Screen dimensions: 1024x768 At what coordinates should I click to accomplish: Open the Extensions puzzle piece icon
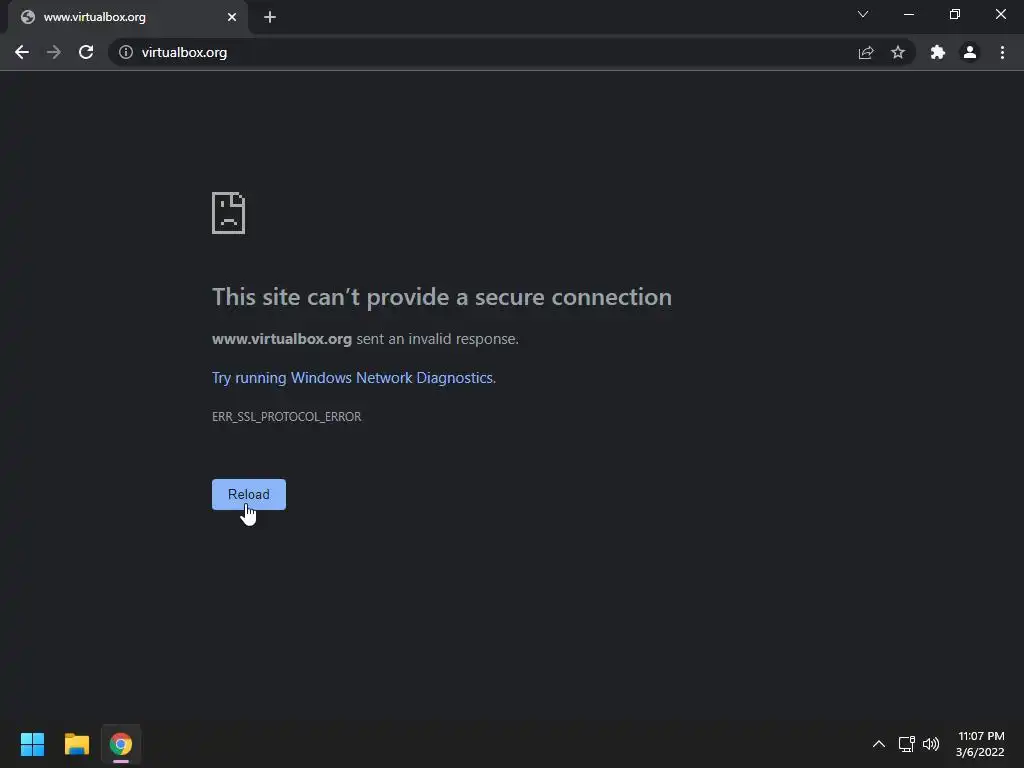938,52
